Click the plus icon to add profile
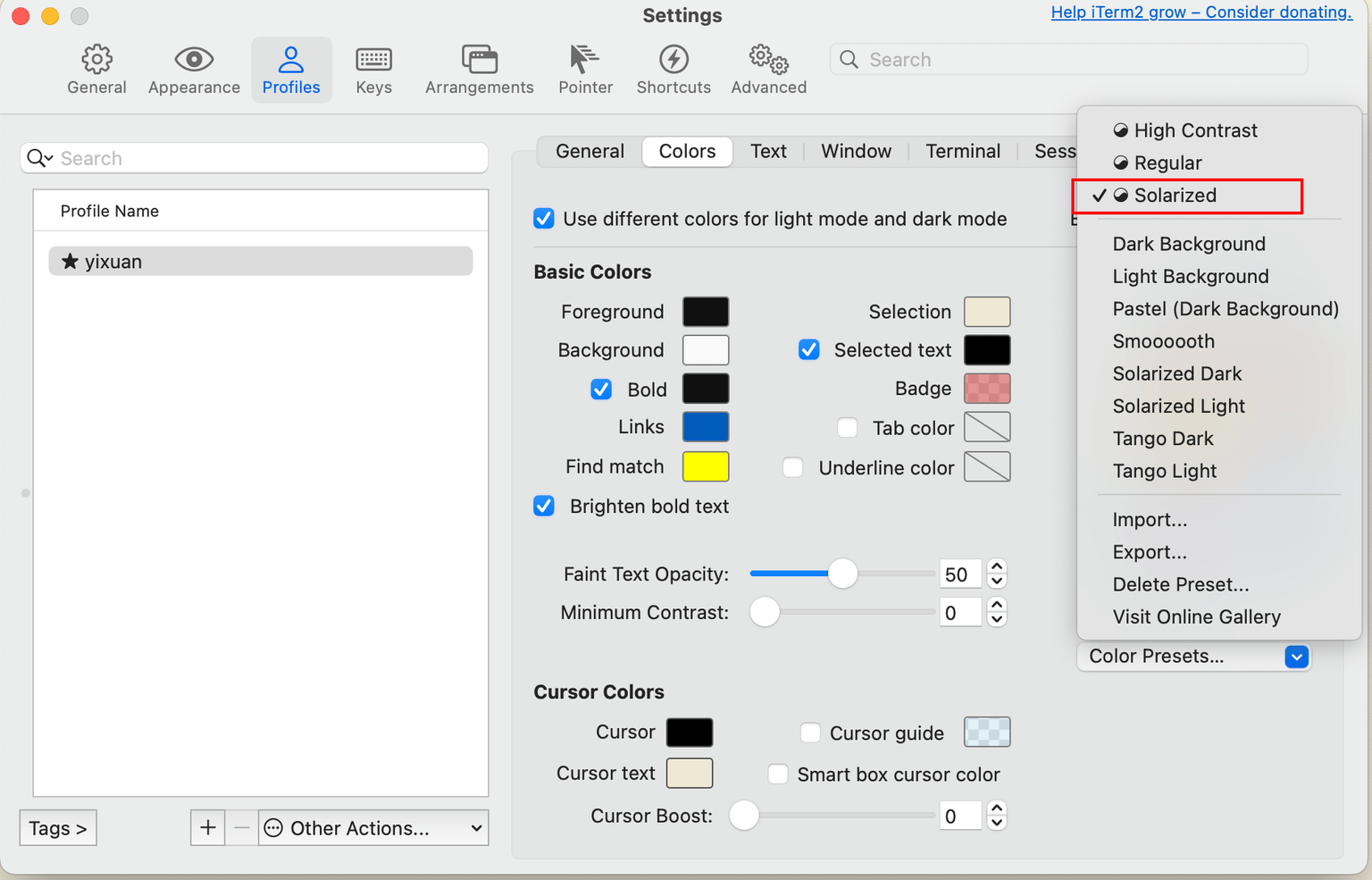This screenshot has width=1372, height=880. point(208,828)
